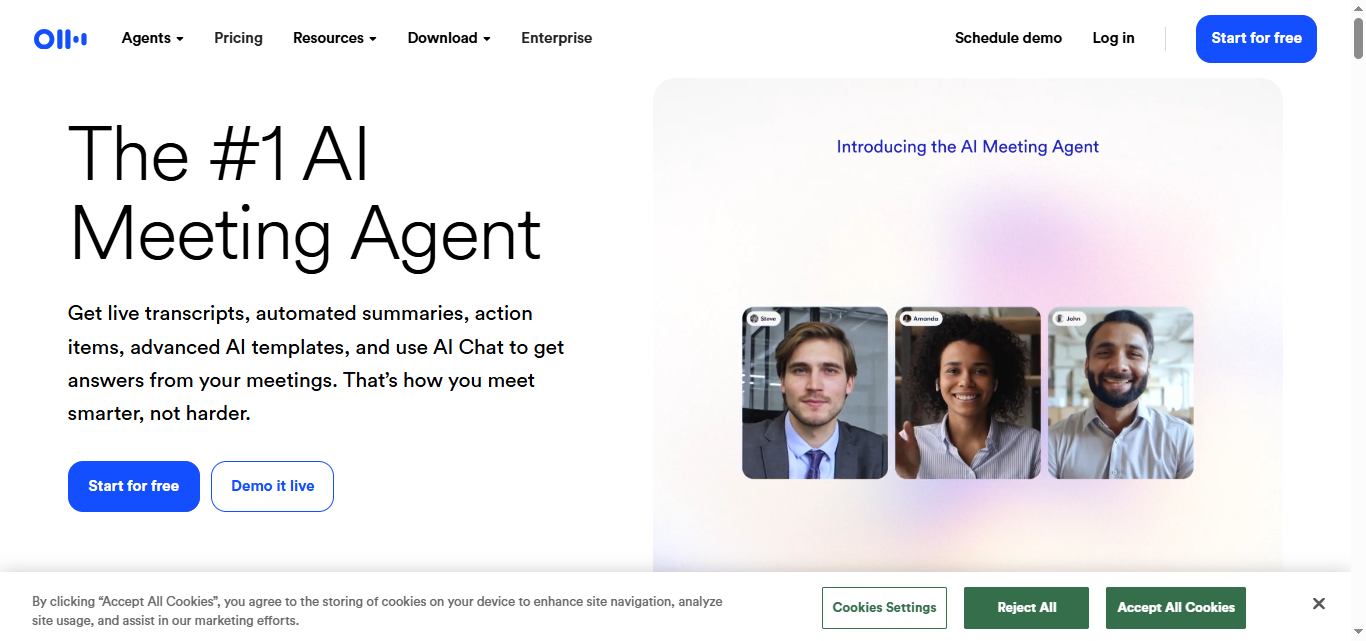Image resolution: width=1366 pixels, height=641 pixels.
Task: Click Steve's video thumbnail
Action: (x=815, y=393)
